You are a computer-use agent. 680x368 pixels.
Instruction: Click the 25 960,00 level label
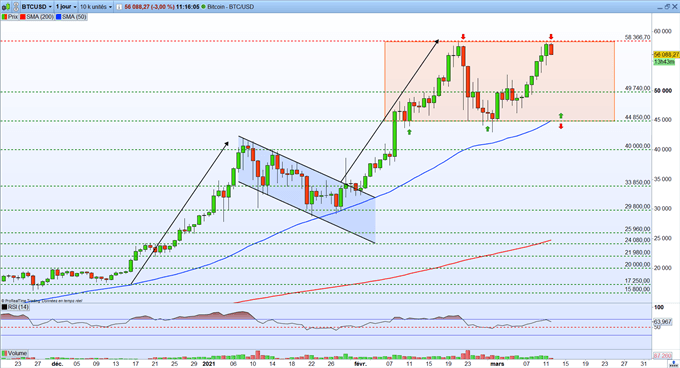tap(638, 229)
